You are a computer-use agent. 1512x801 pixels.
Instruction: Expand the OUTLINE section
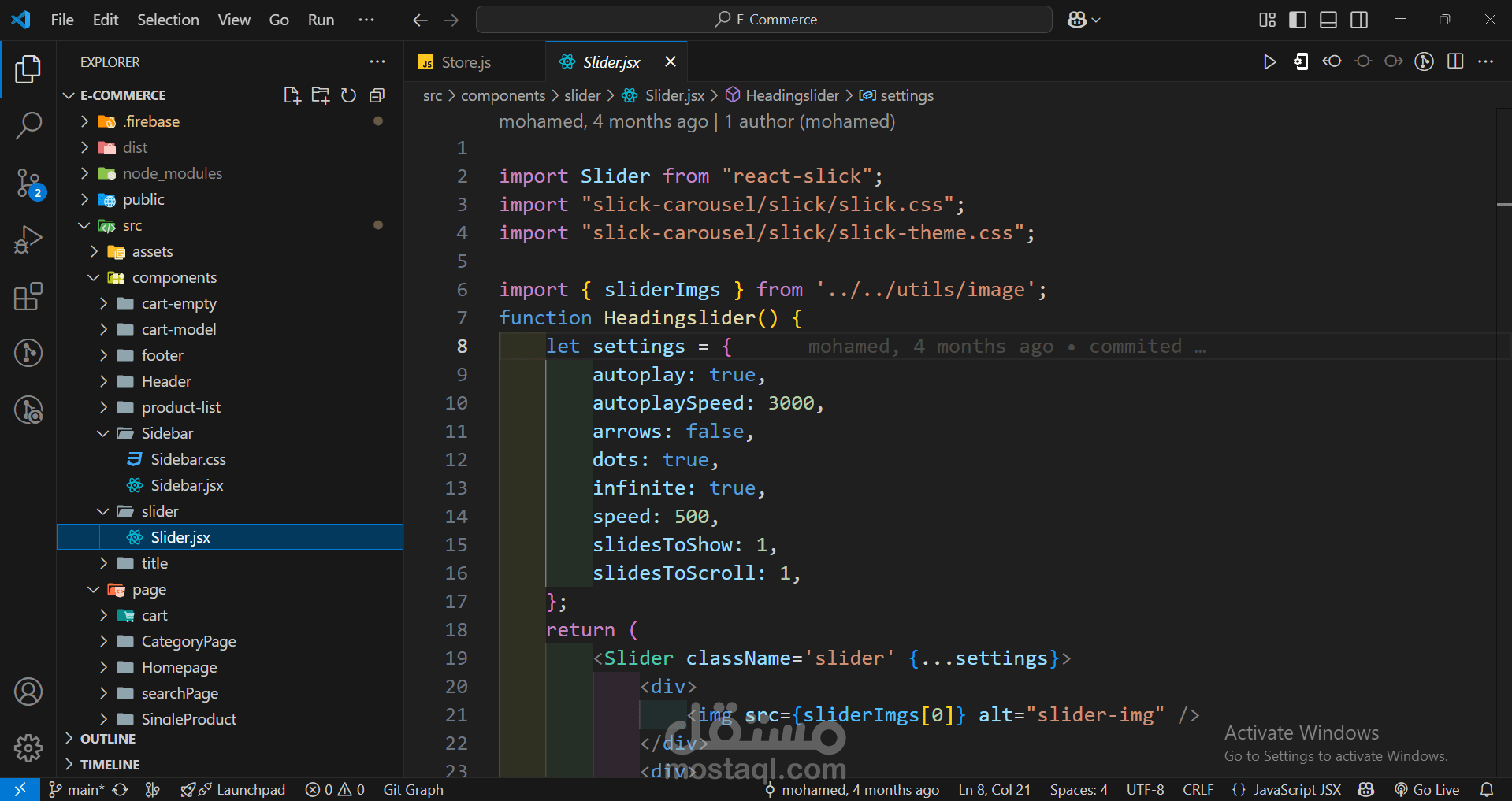(230, 738)
